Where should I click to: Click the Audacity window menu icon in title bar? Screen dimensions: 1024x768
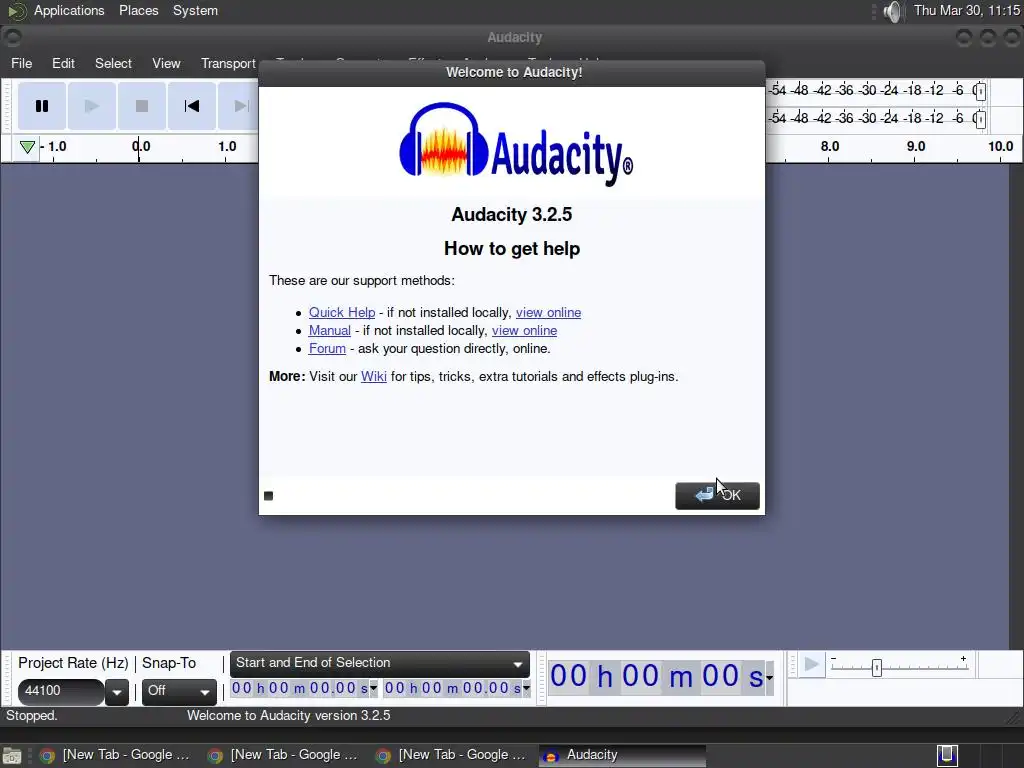click(12, 37)
